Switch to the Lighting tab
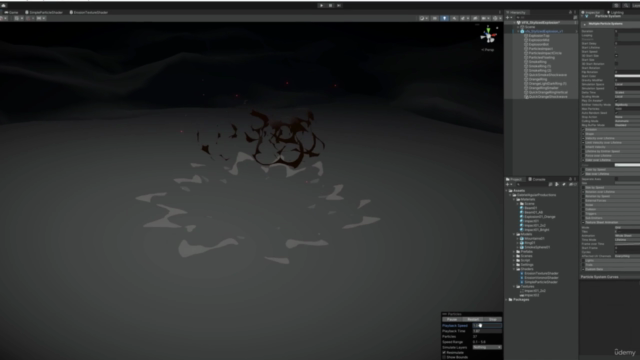 [615, 12]
